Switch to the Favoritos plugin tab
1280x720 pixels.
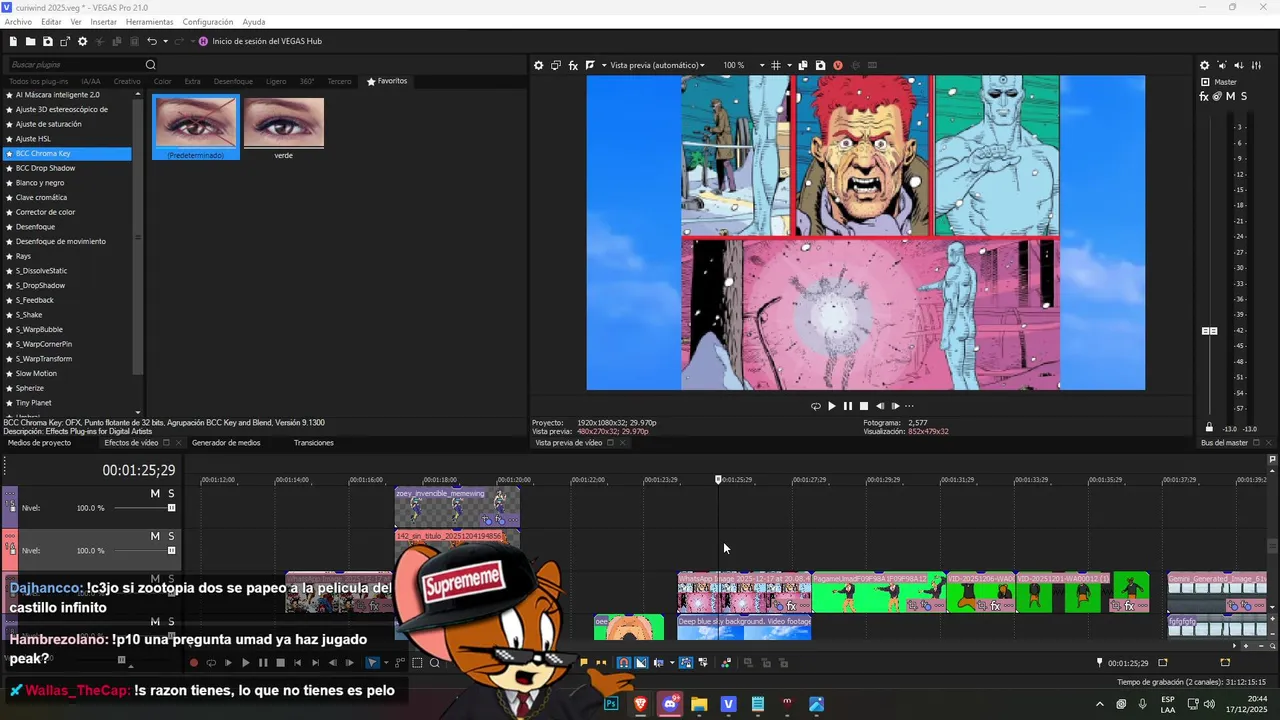click(x=387, y=81)
